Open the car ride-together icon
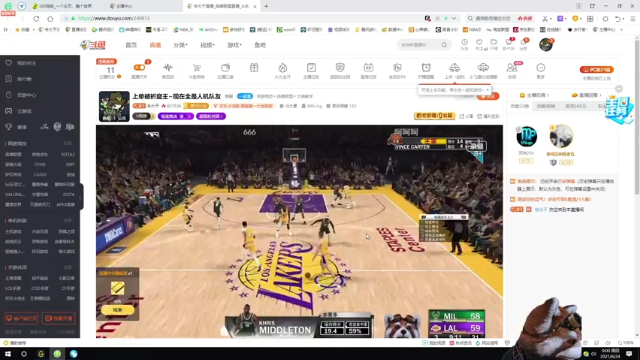 pos(454,70)
